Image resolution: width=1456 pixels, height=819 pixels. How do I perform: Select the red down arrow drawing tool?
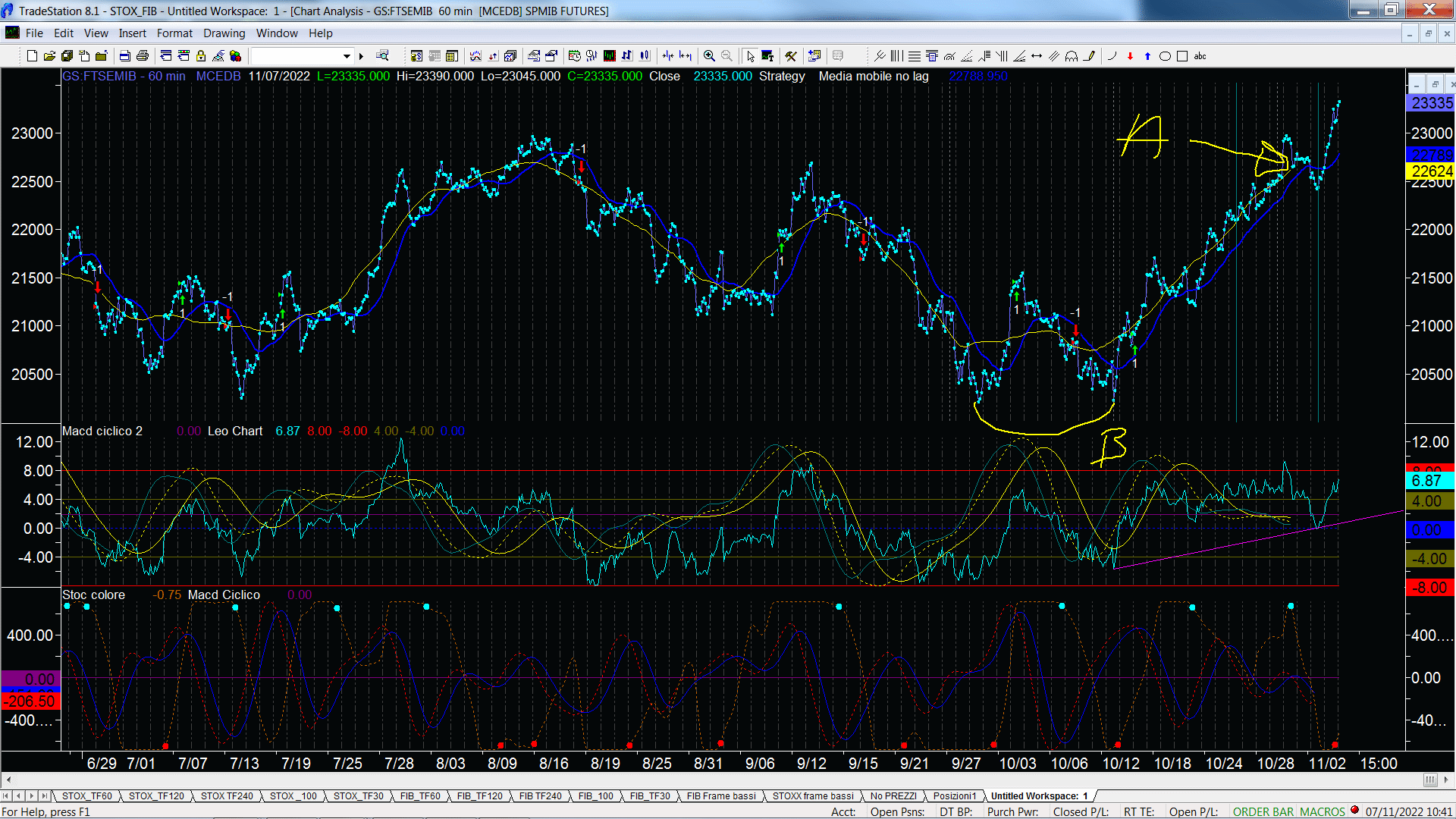point(1130,56)
